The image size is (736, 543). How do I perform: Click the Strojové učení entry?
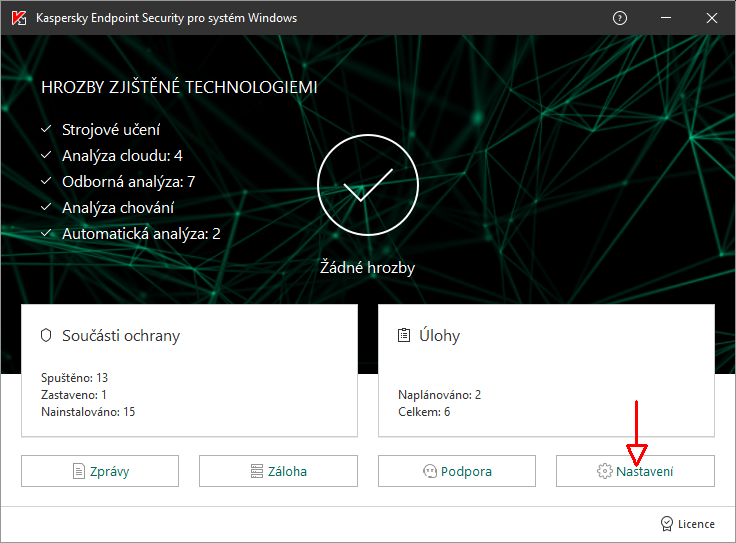[x=111, y=130]
